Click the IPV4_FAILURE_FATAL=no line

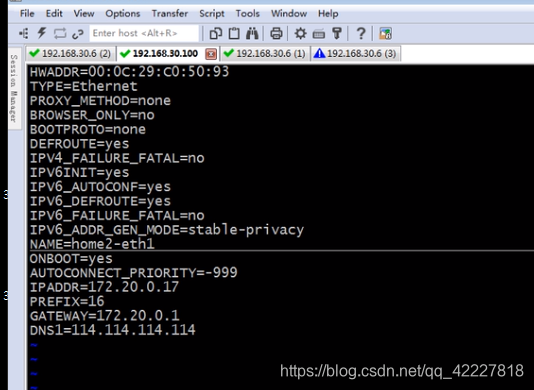(117, 158)
